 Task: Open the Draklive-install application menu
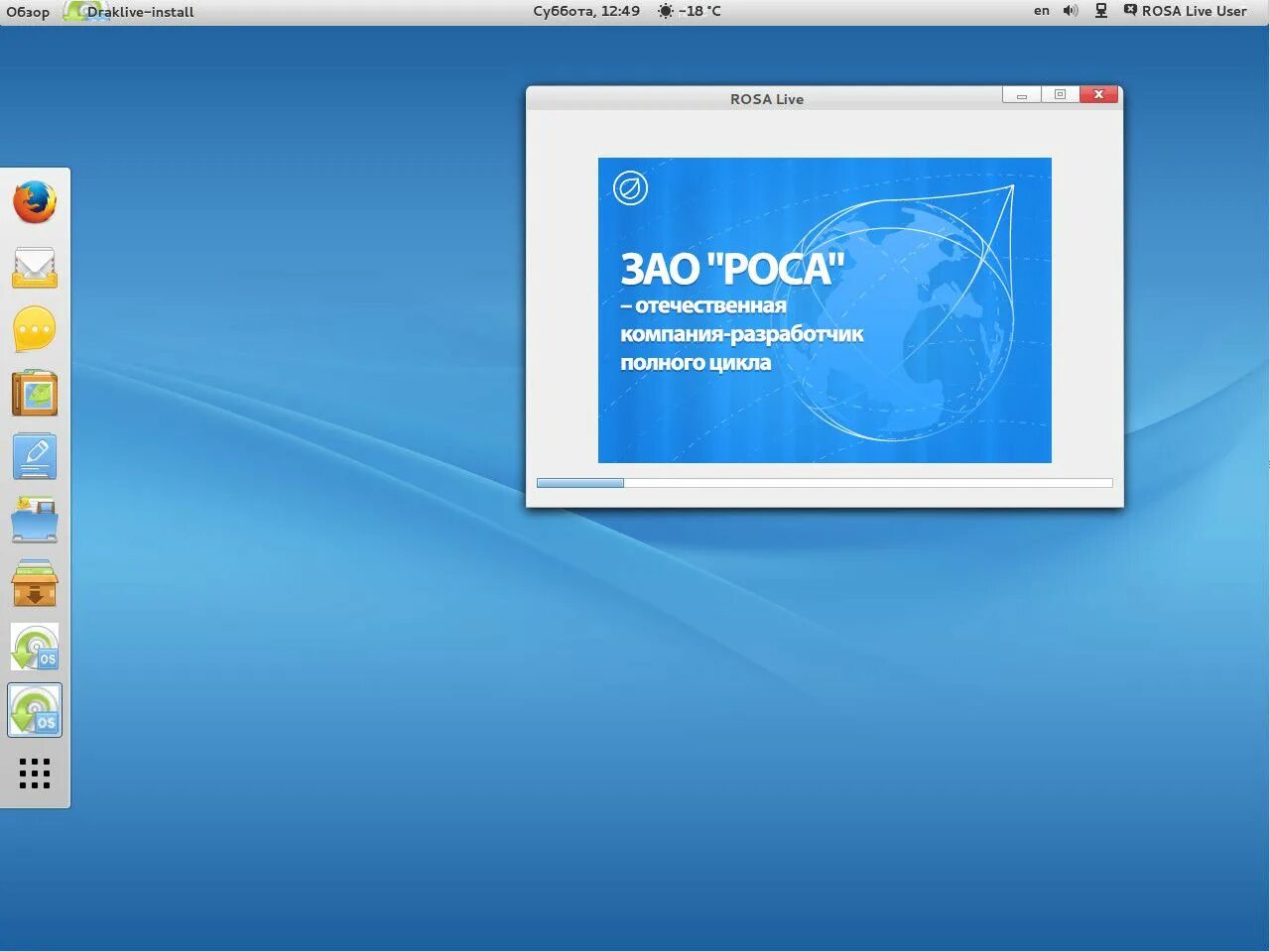coord(130,12)
